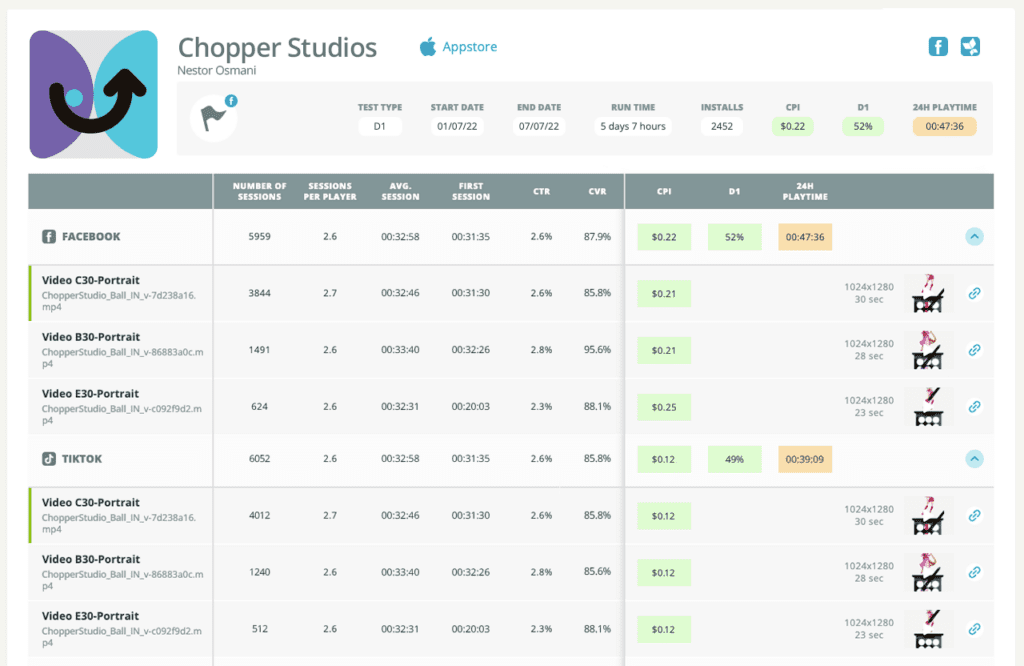The width and height of the screenshot is (1024, 666).
Task: Sort by Number of Sessions column header
Action: point(259,191)
